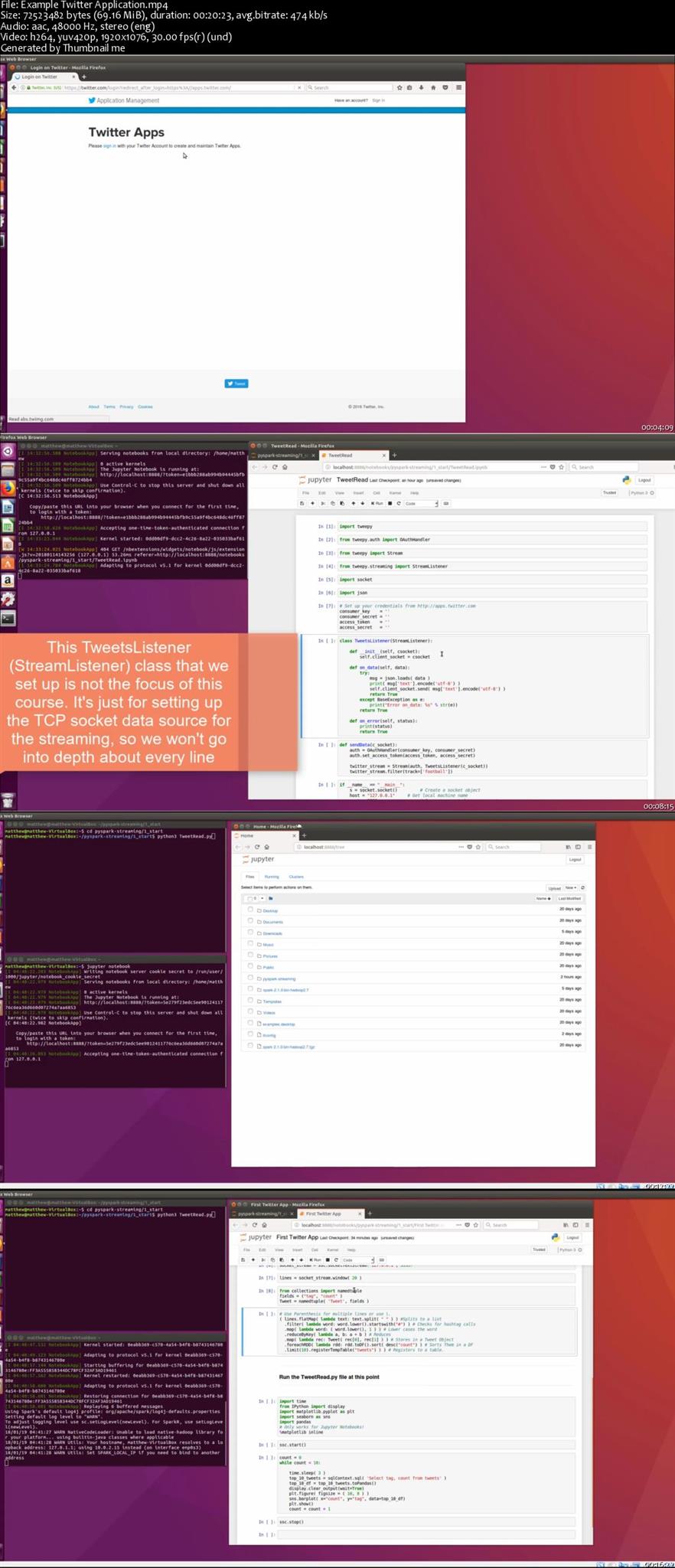The height and width of the screenshot is (1568, 675).
Task: Tick the checkbox beside Documents folder
Action: coord(250,921)
